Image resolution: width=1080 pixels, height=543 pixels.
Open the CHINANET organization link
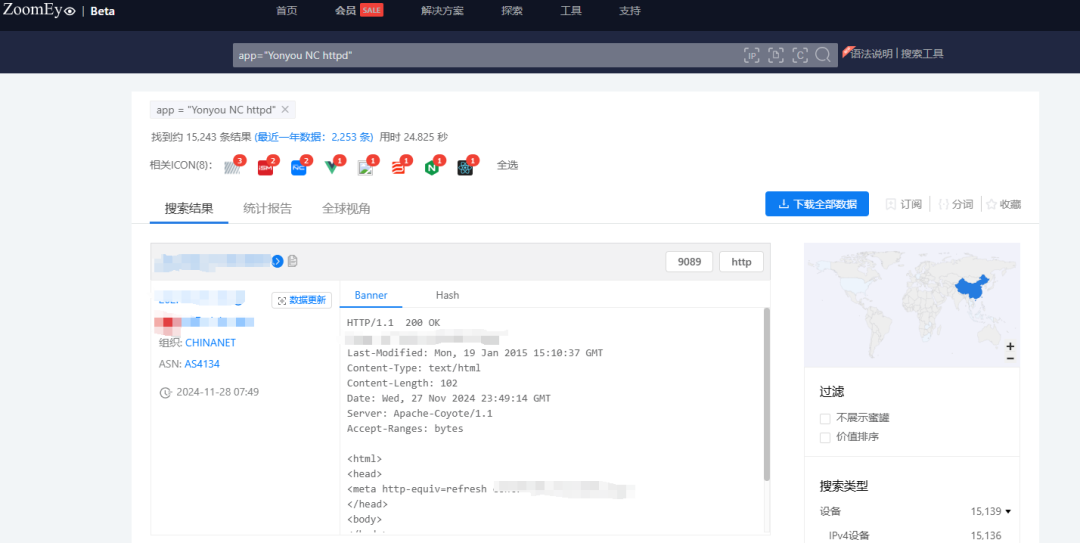(210, 342)
